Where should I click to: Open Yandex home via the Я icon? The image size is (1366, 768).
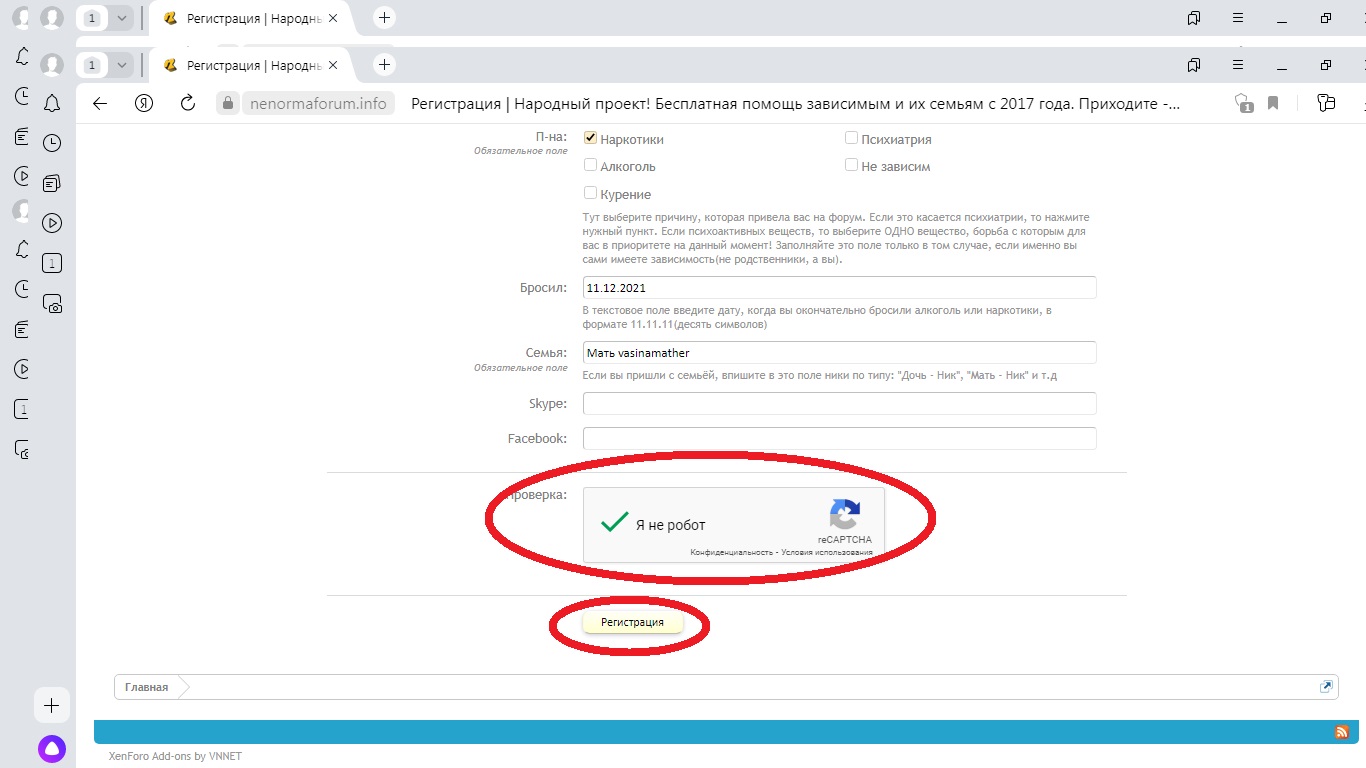coord(144,103)
